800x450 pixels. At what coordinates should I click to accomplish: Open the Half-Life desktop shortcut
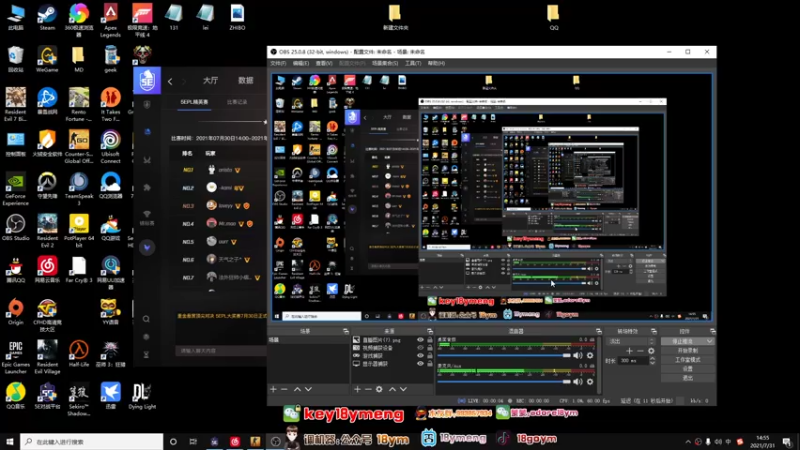coord(79,354)
